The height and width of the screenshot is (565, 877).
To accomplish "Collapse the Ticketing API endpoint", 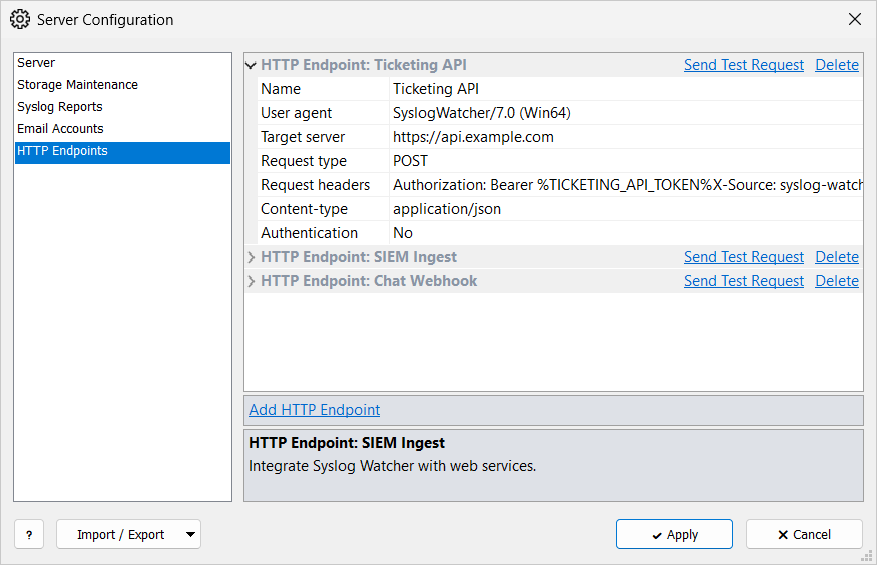I will pyautogui.click(x=251, y=65).
